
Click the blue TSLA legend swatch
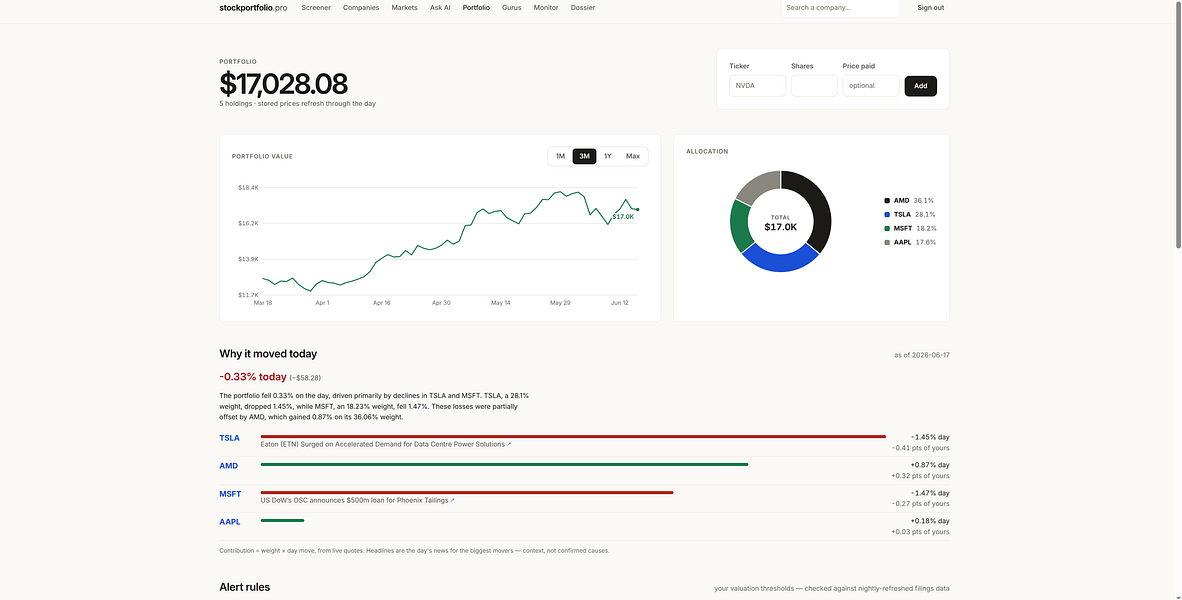pyautogui.click(x=886, y=215)
